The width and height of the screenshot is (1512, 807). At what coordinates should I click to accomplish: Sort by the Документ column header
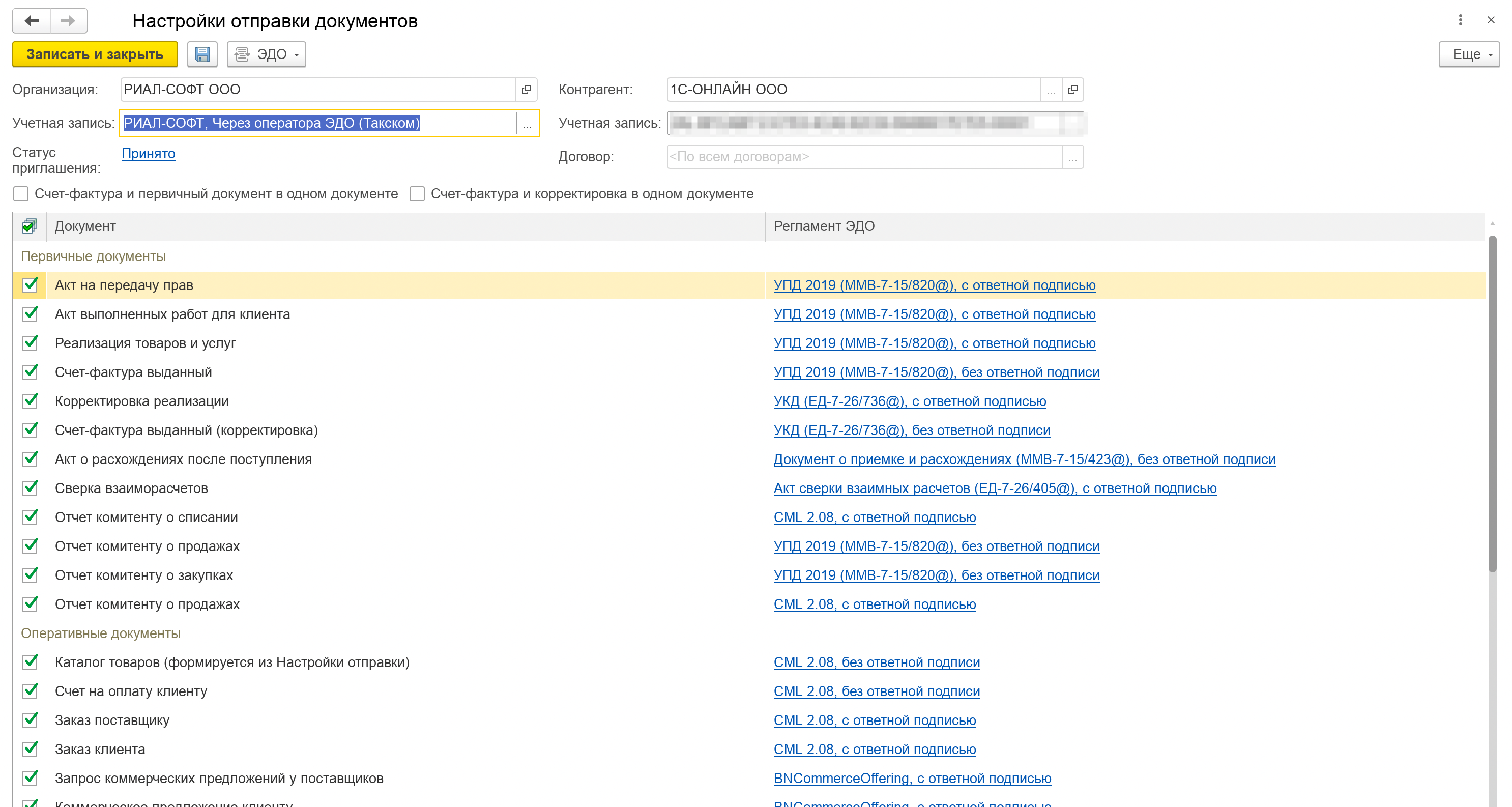(405, 226)
